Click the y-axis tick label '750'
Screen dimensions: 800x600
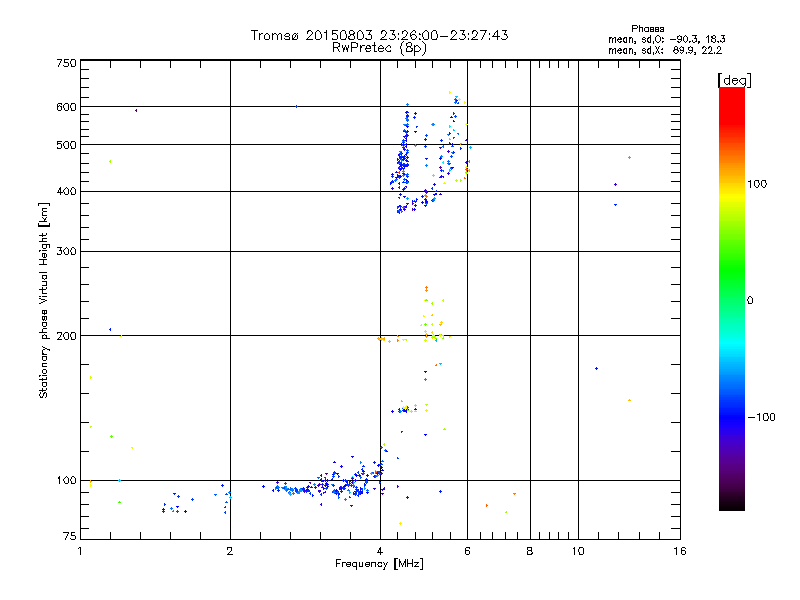point(66,63)
